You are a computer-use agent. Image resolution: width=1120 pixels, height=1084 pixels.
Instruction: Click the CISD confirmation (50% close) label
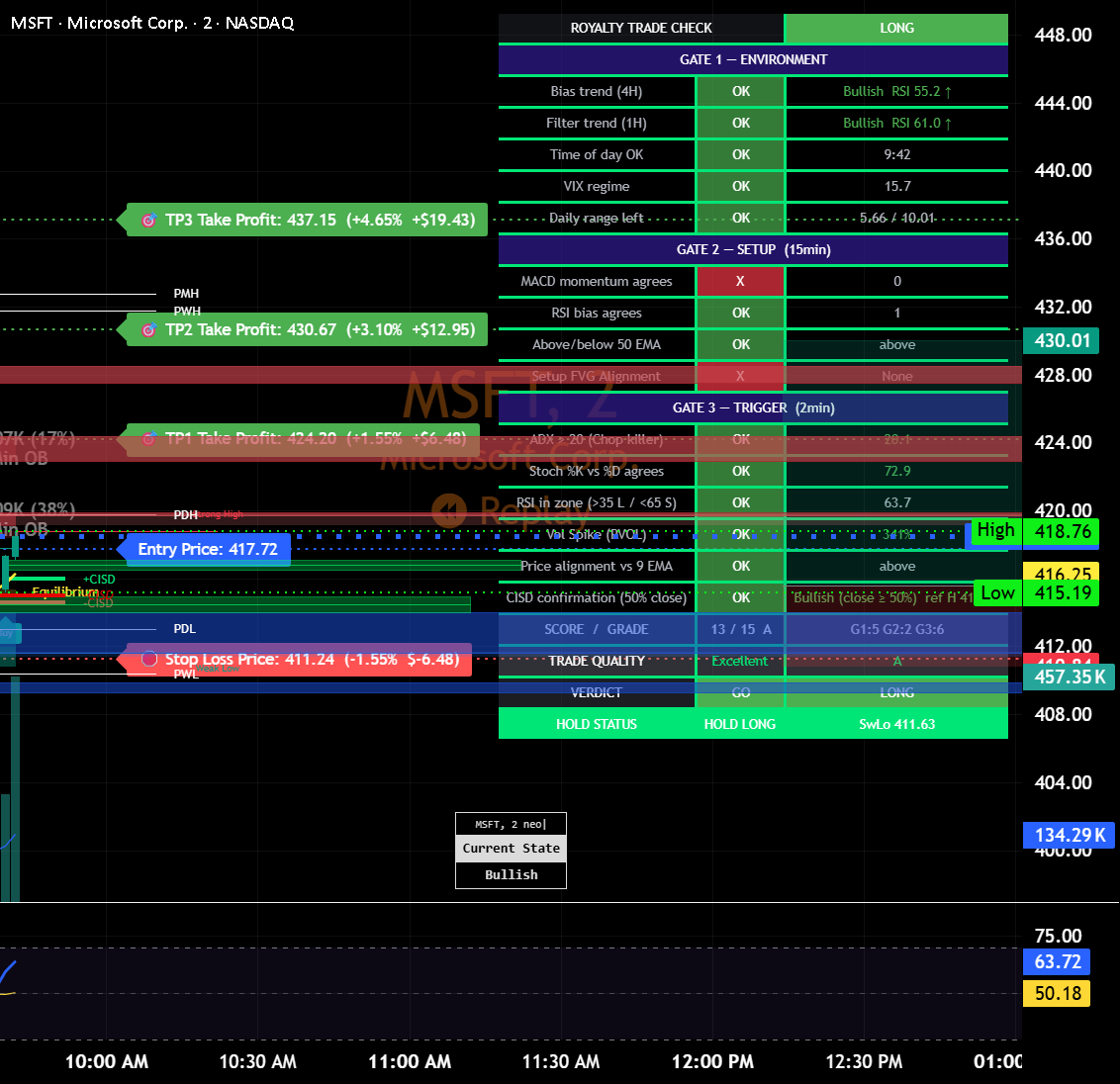click(x=597, y=597)
